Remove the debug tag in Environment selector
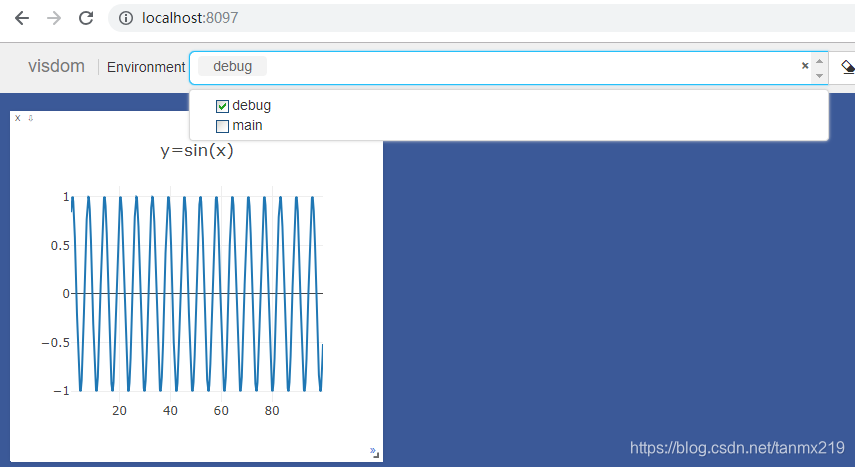Image resolution: width=855 pixels, height=467 pixels. click(x=232, y=67)
